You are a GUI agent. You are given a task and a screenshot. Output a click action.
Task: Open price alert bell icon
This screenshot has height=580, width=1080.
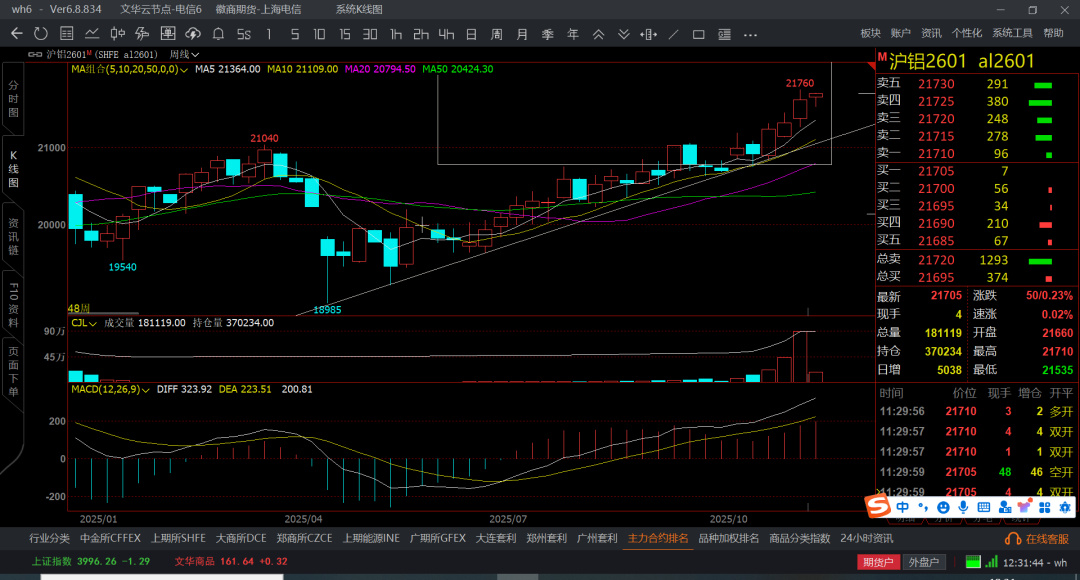click(218, 34)
